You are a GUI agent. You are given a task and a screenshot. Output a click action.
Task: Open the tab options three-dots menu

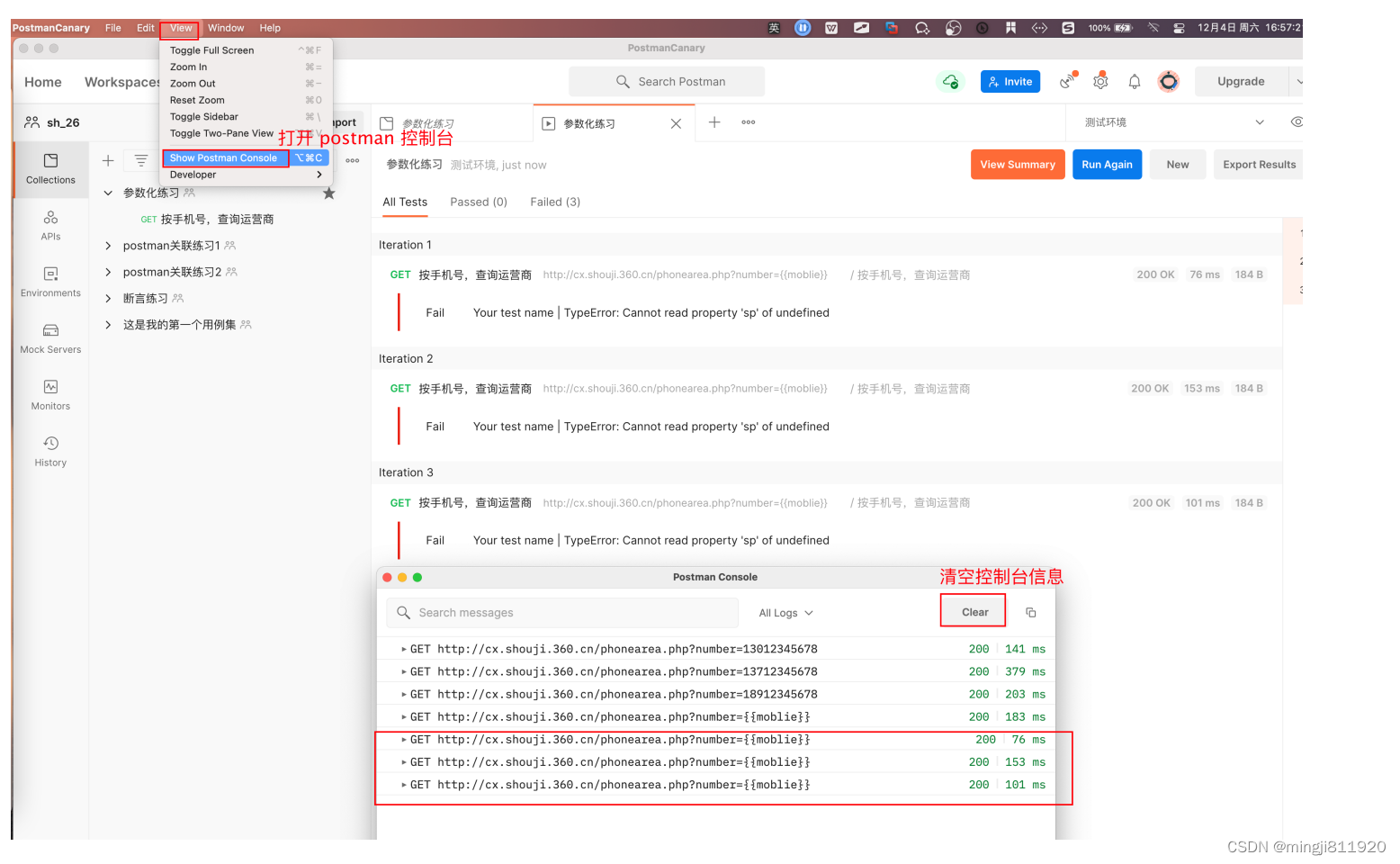point(749,122)
